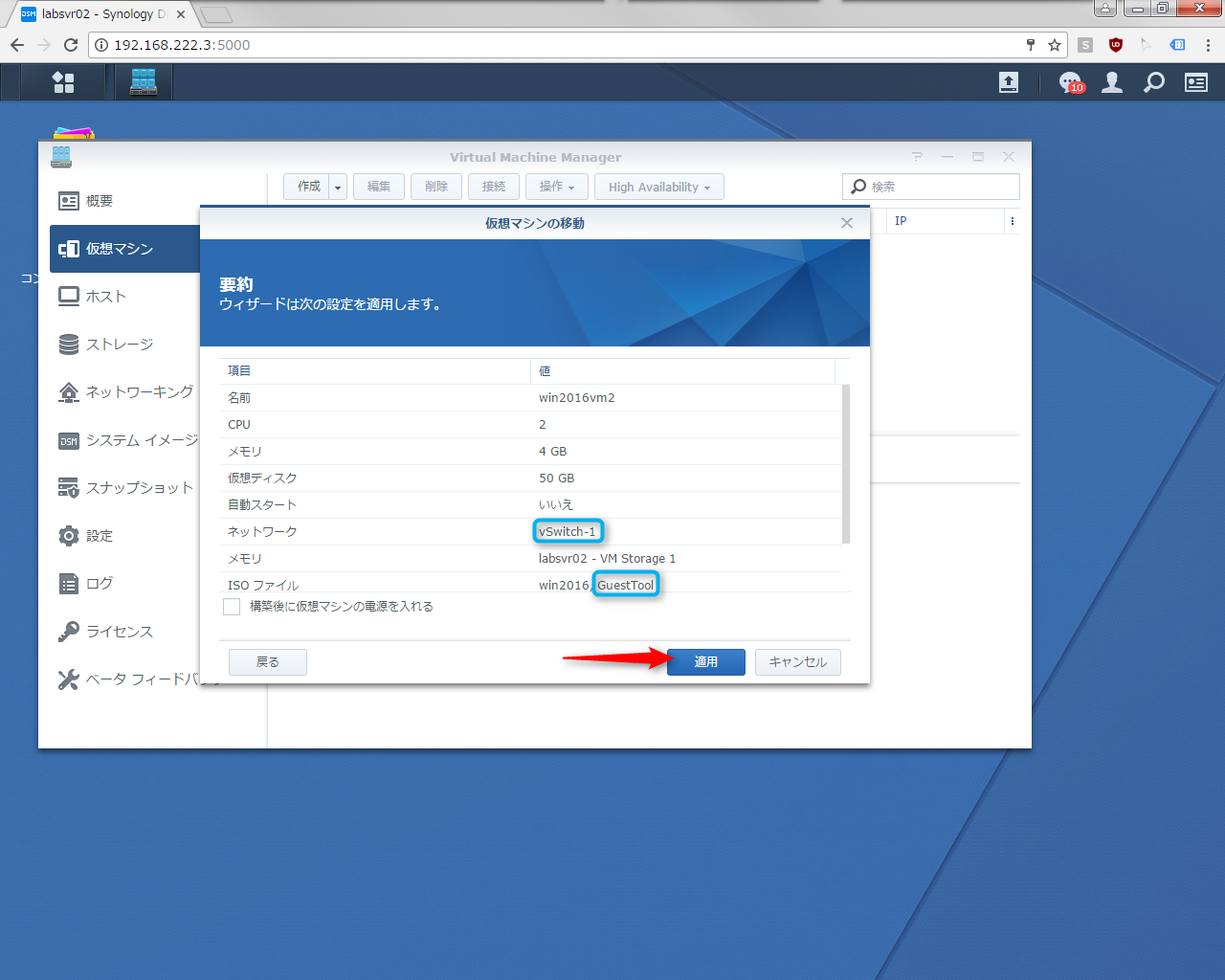The width and height of the screenshot is (1225, 980).
Task: Open ネットワーキング networking section
Action: (x=124, y=392)
